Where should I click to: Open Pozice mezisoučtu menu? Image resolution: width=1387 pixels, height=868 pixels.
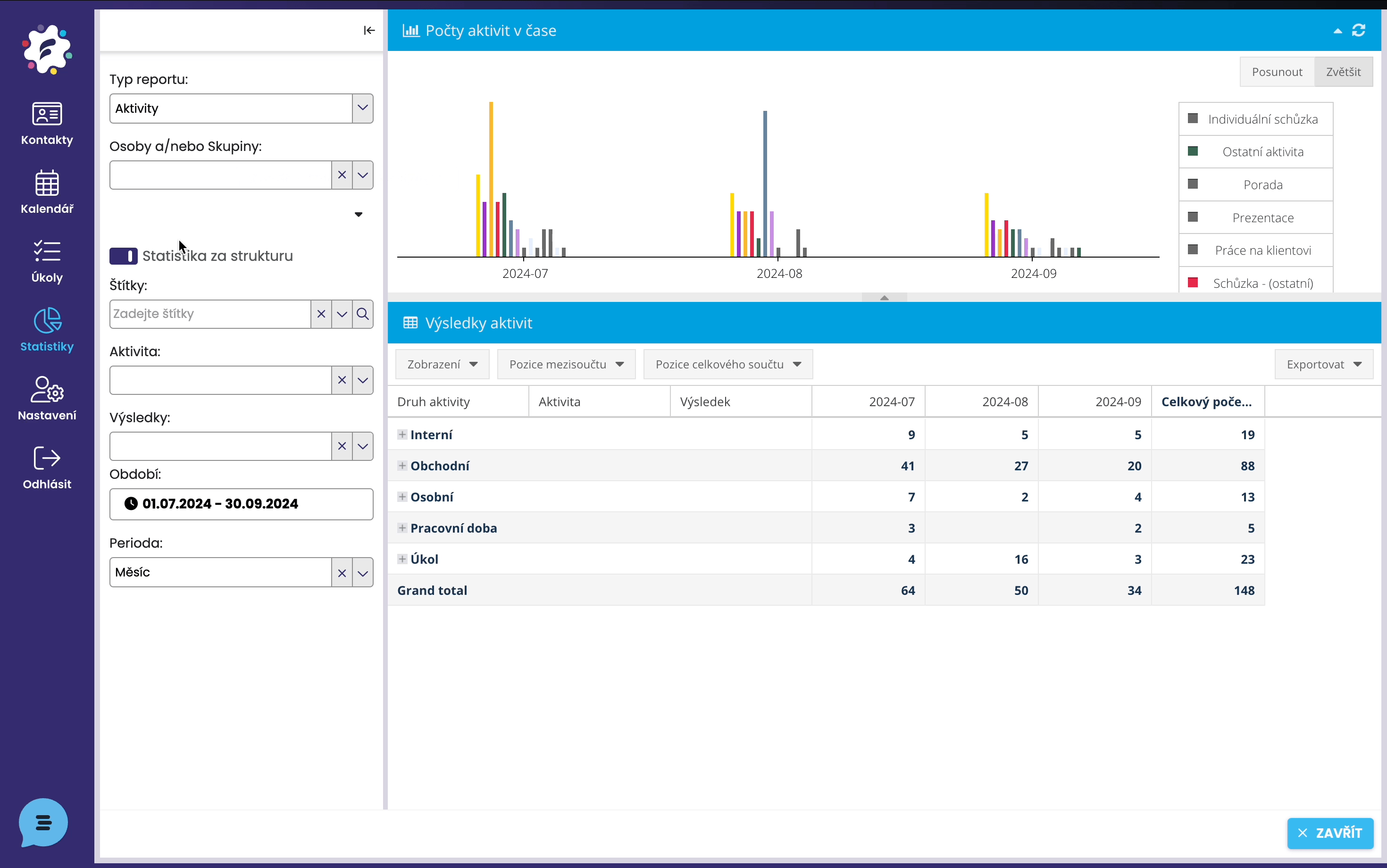(x=566, y=365)
